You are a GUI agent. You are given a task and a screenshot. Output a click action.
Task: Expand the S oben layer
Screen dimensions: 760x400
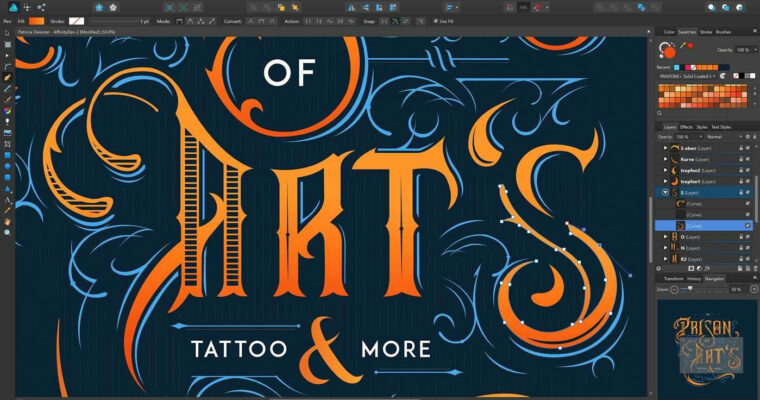(665, 148)
